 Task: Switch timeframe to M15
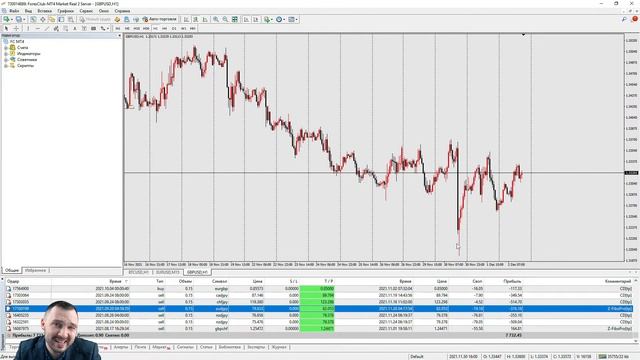tap(136, 29)
